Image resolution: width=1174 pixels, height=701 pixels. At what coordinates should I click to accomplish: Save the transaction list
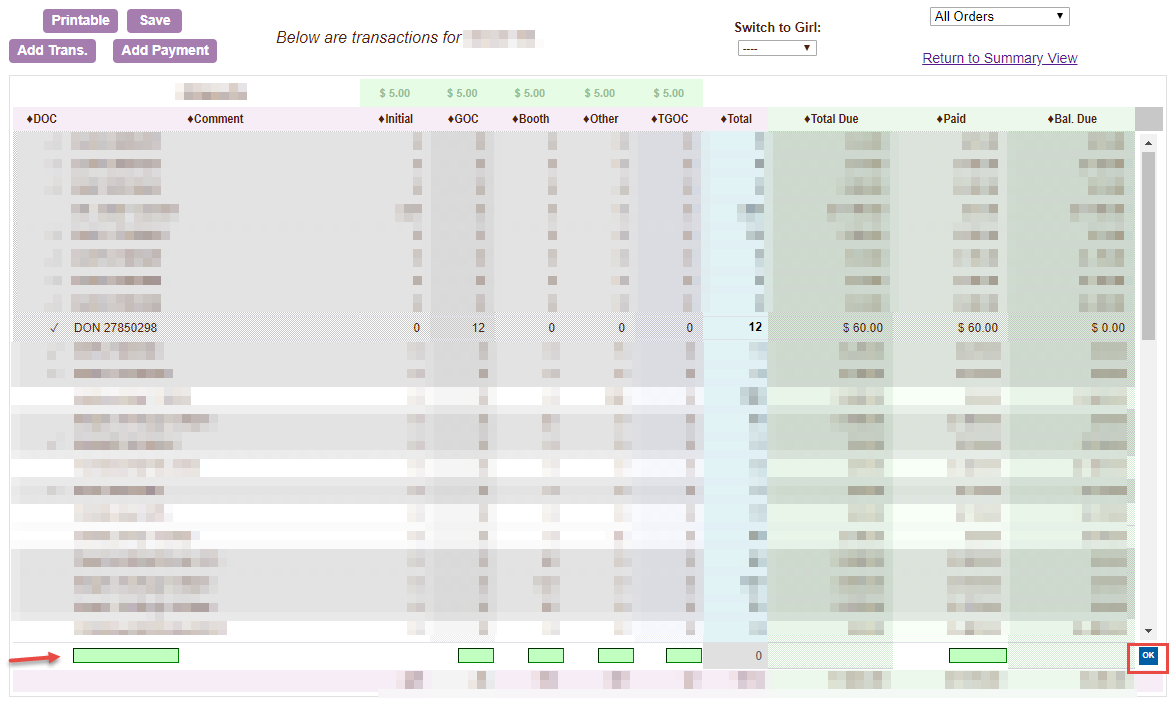pos(154,20)
